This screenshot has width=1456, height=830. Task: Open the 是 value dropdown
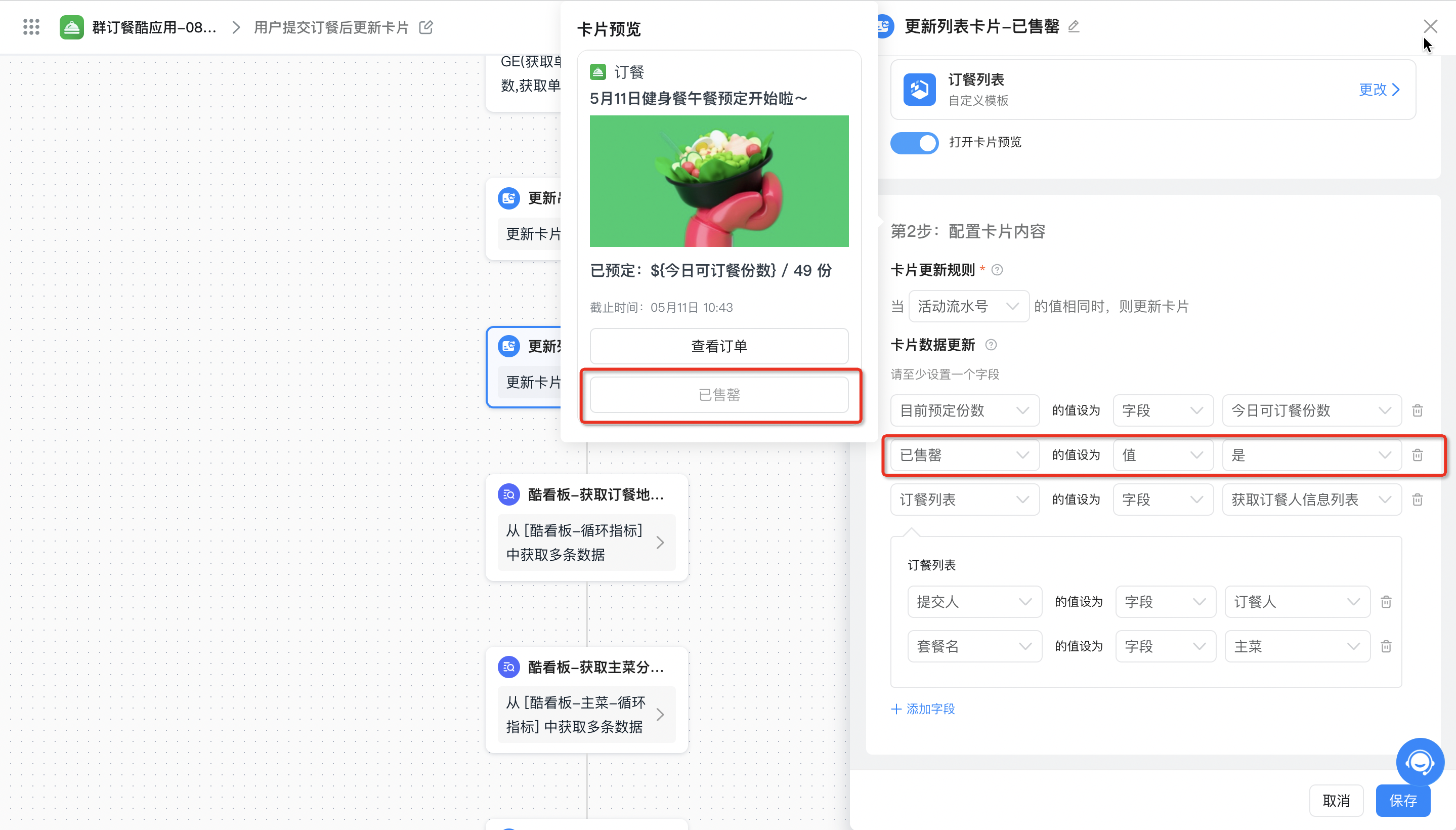(1311, 455)
